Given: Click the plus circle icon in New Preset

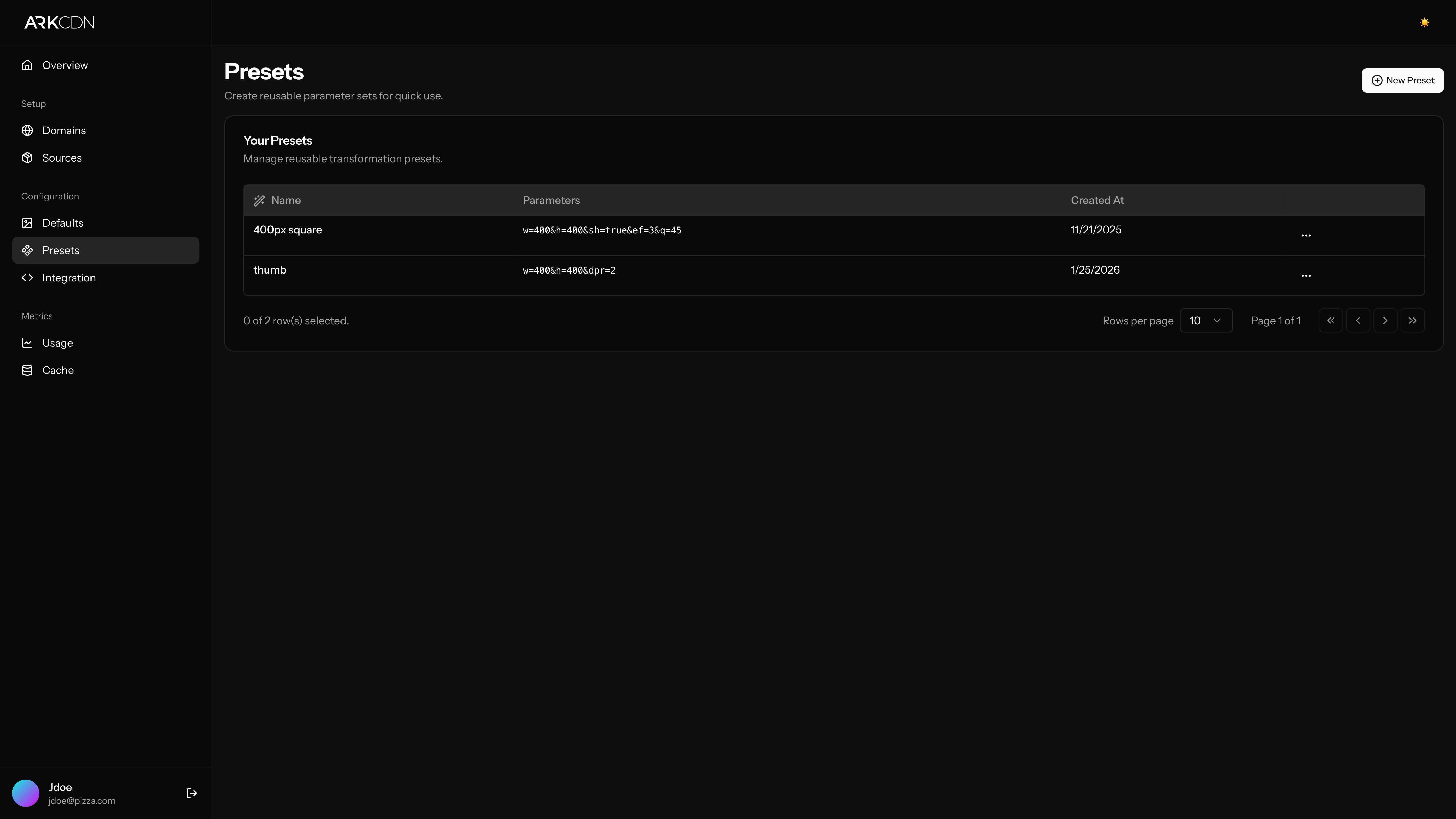Looking at the screenshot, I should coord(1377,80).
